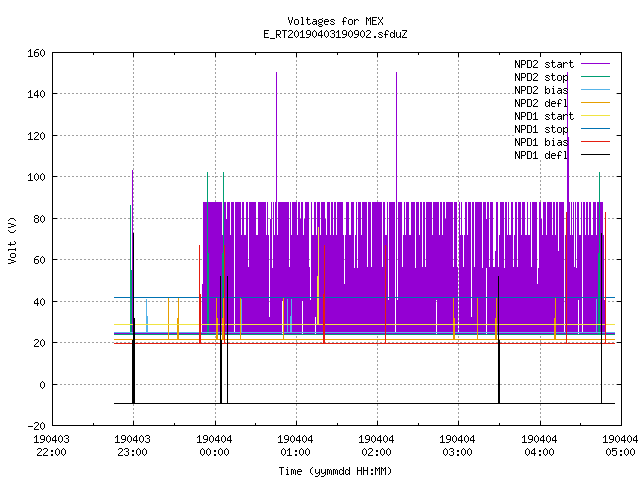The width and height of the screenshot is (640, 480).
Task: Click the x-axis tick '190404 02:00'
Action: coord(376,446)
